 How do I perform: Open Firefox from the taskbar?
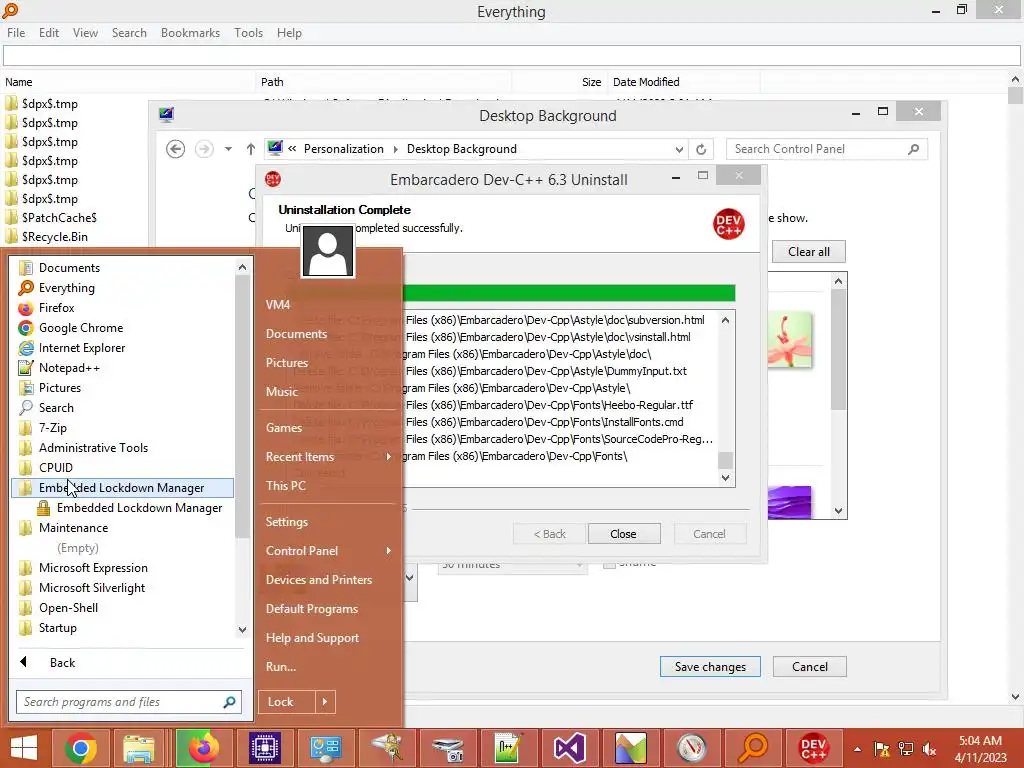204,748
